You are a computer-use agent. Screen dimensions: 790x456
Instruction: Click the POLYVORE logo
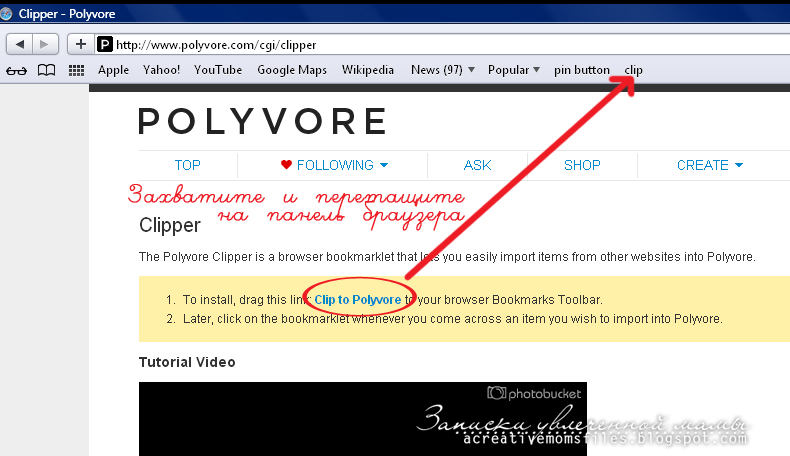click(x=262, y=121)
